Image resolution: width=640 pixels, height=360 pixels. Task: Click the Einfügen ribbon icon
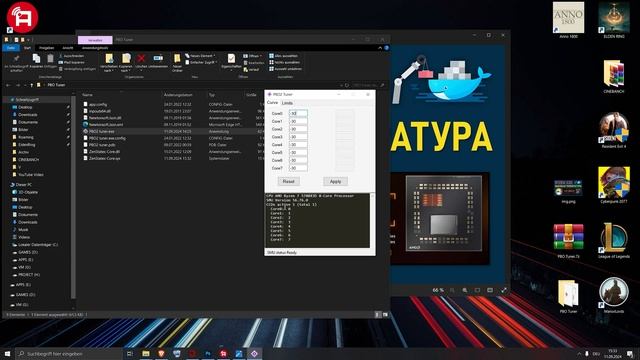click(x=50, y=61)
